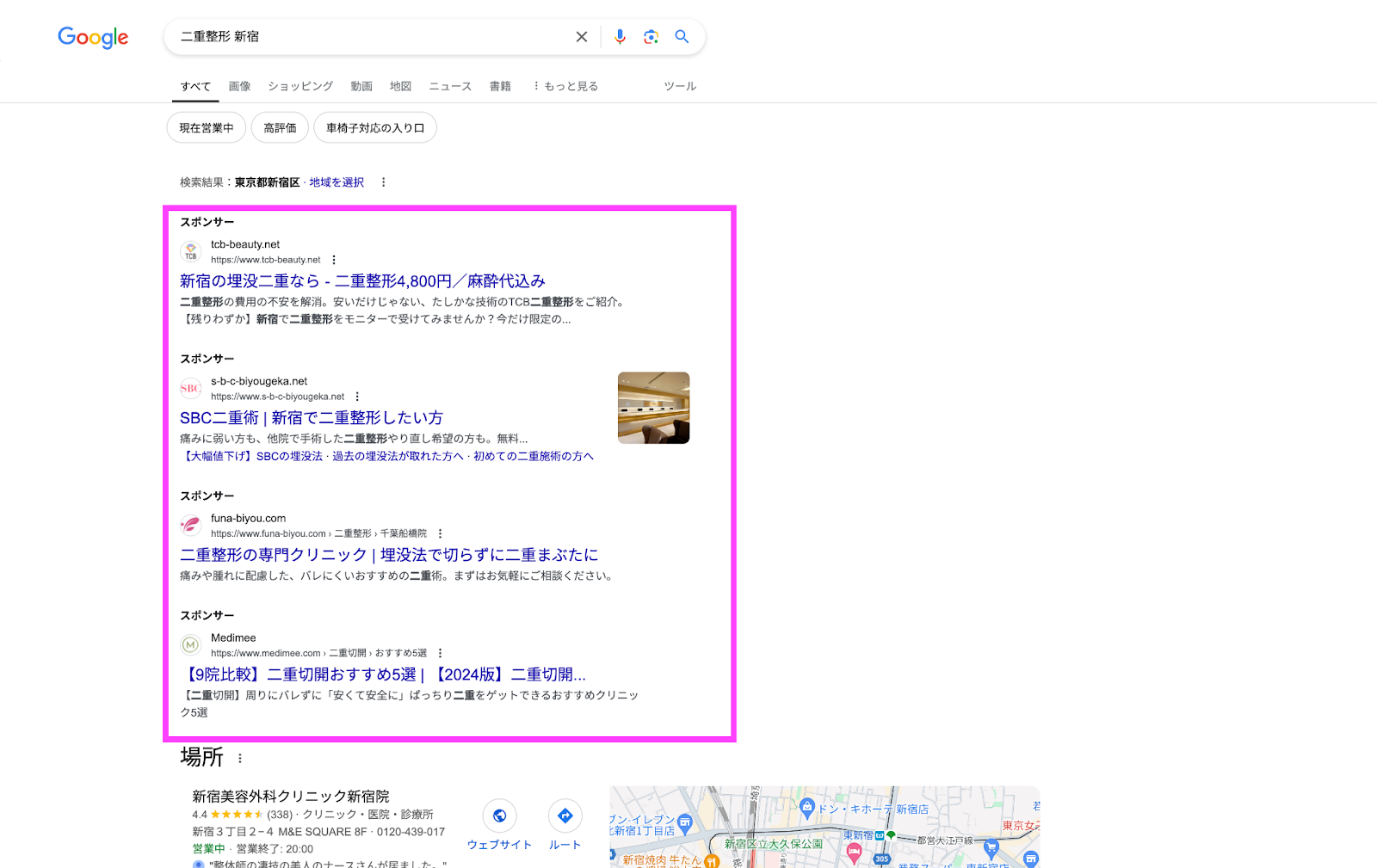This screenshot has height=868, width=1377.
Task: Open three-dot menu for funa-biyou.com ad
Action: (x=440, y=533)
